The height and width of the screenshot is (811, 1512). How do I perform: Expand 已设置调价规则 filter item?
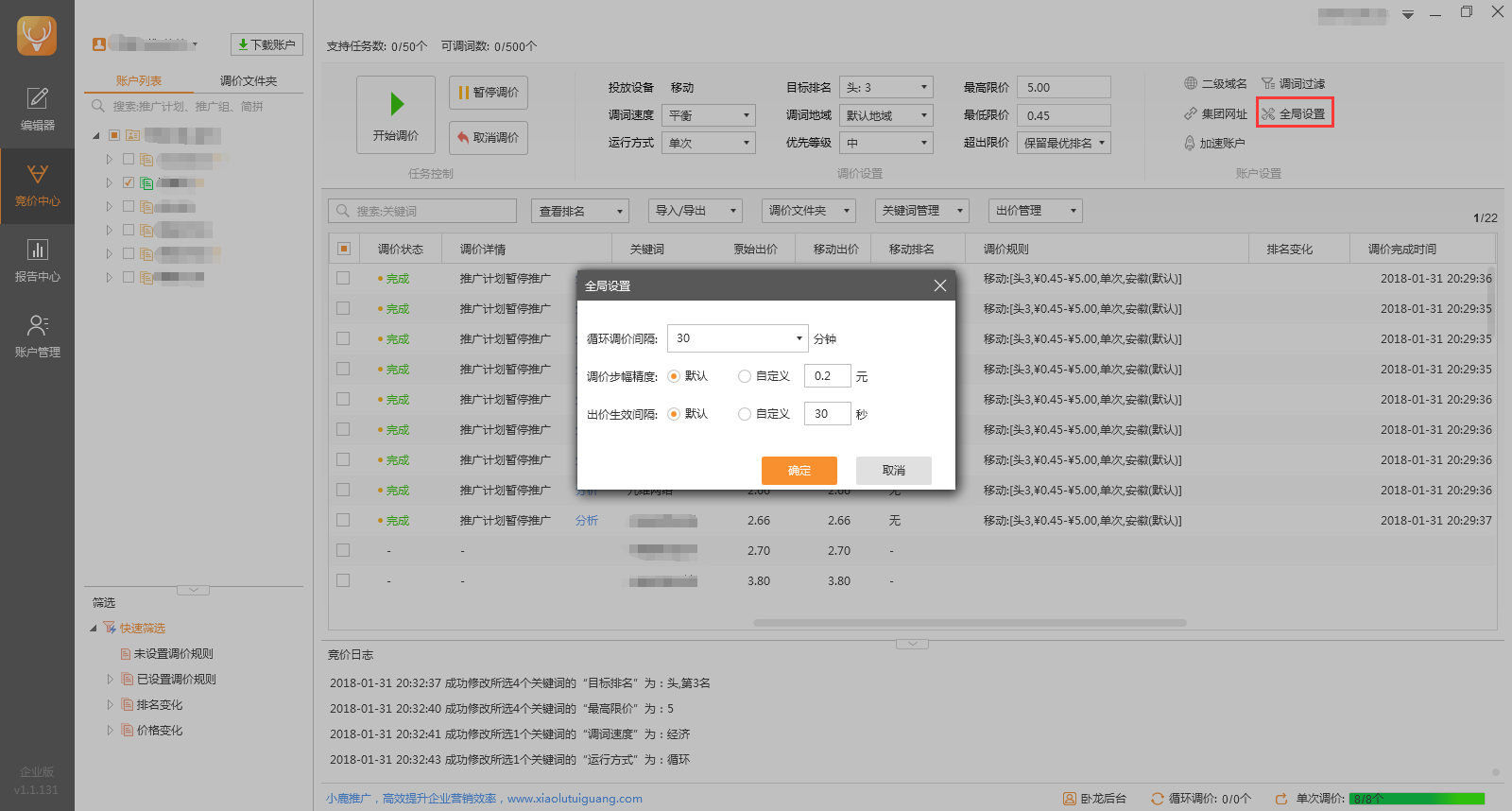click(x=110, y=679)
